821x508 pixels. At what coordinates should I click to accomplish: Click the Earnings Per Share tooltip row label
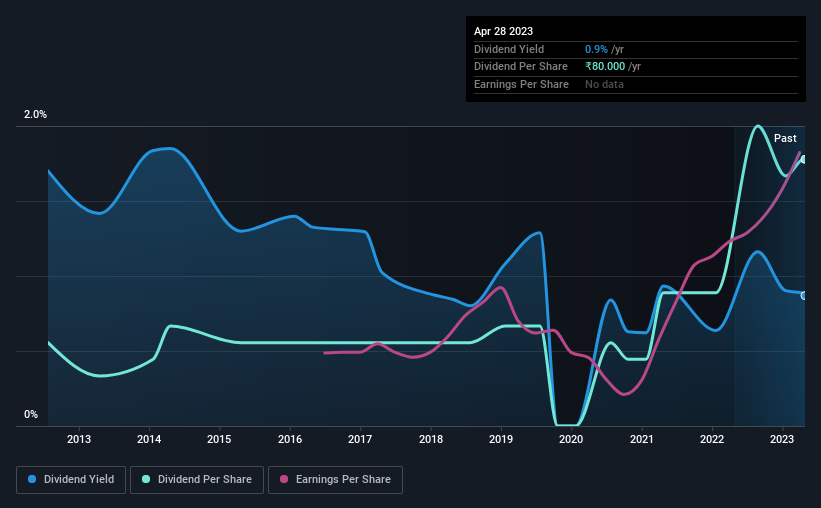(521, 84)
